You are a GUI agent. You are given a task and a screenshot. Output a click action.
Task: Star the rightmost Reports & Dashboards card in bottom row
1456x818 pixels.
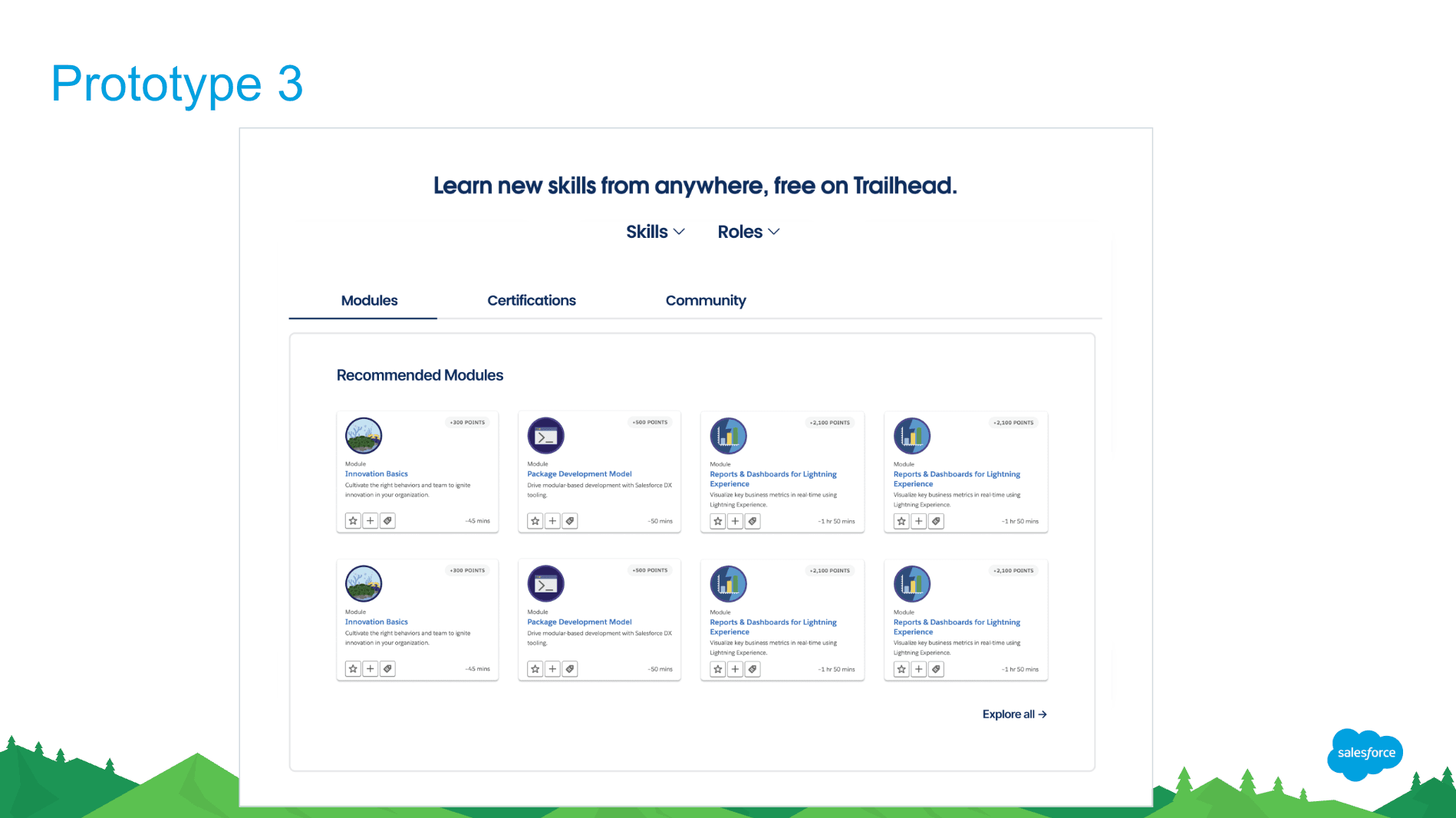click(901, 669)
